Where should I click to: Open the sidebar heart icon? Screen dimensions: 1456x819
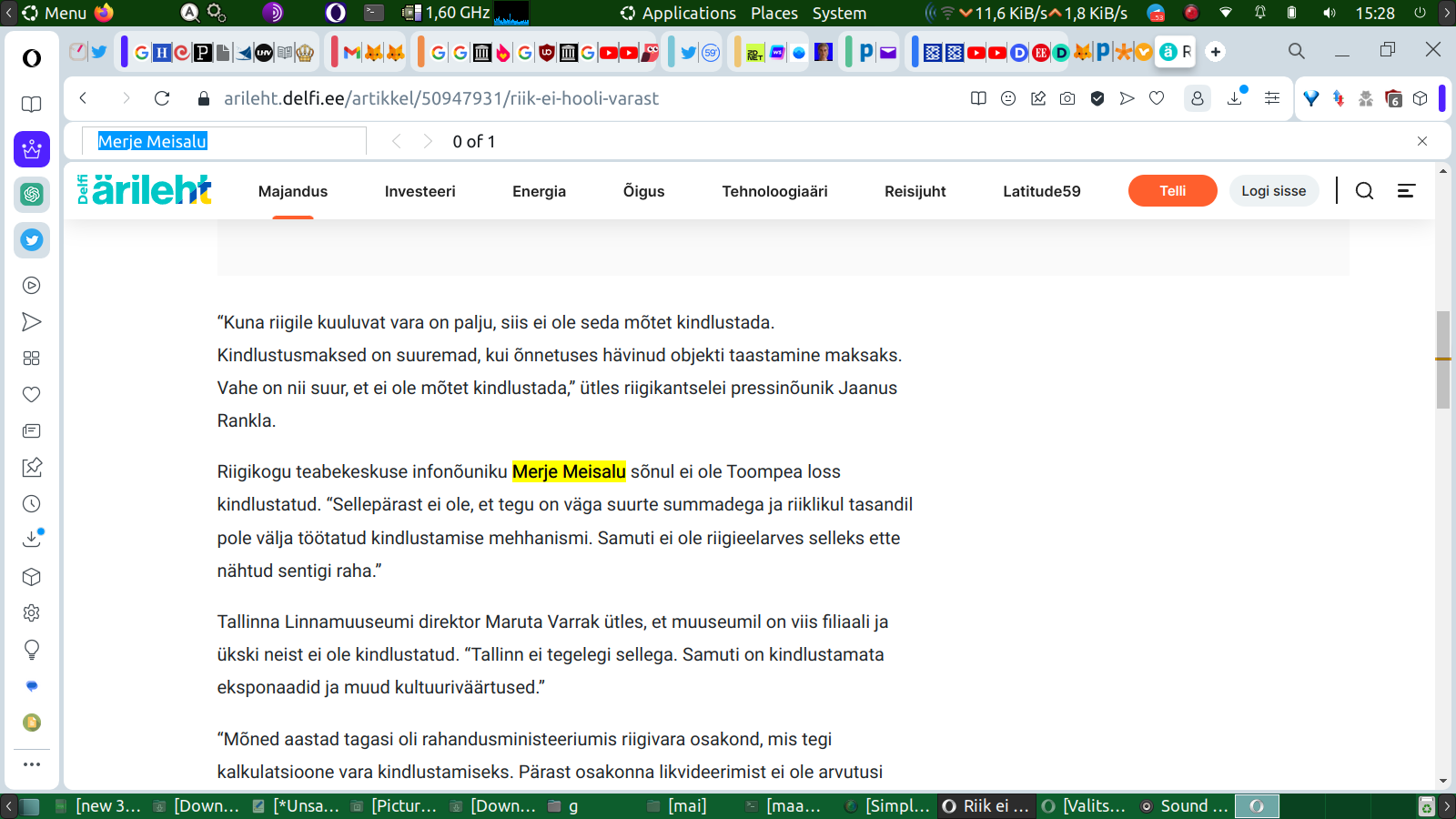32,395
